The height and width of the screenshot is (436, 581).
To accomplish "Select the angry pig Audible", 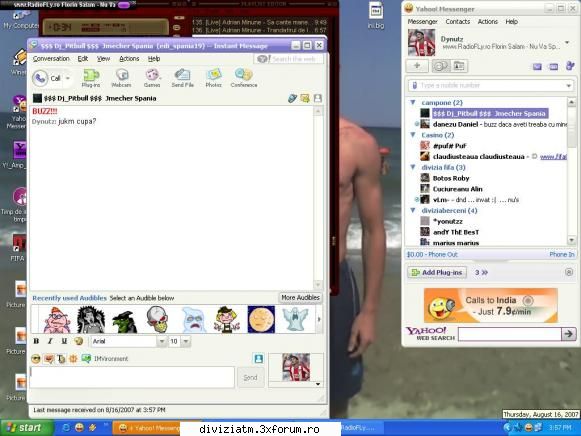I will point(57,320).
